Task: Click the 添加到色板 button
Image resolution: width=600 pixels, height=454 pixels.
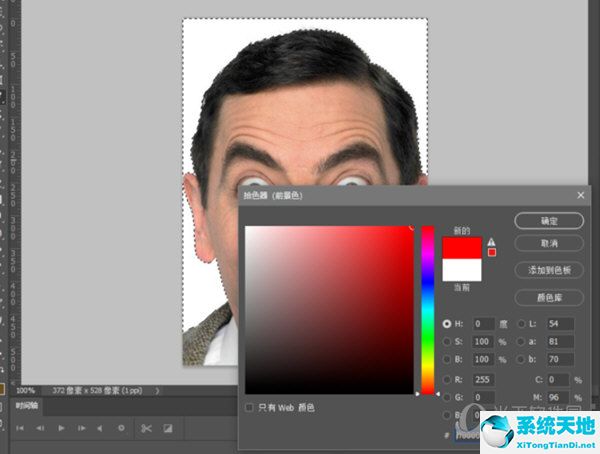Action: point(549,270)
